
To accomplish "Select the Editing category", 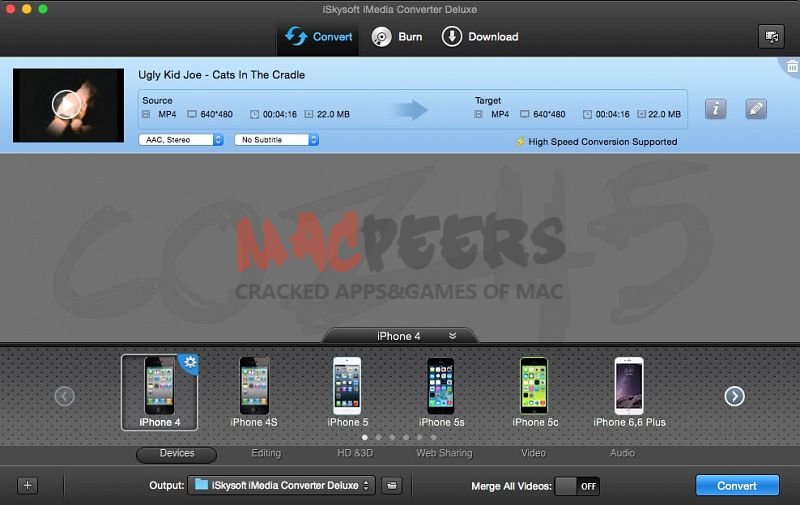I will 266,453.
